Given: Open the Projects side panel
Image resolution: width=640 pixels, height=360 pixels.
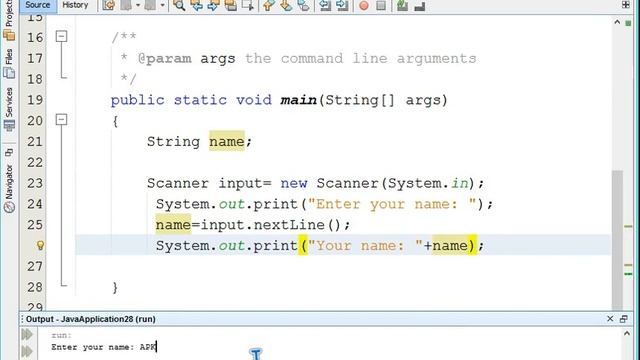Looking at the screenshot, I should pyautogui.click(x=9, y=20).
